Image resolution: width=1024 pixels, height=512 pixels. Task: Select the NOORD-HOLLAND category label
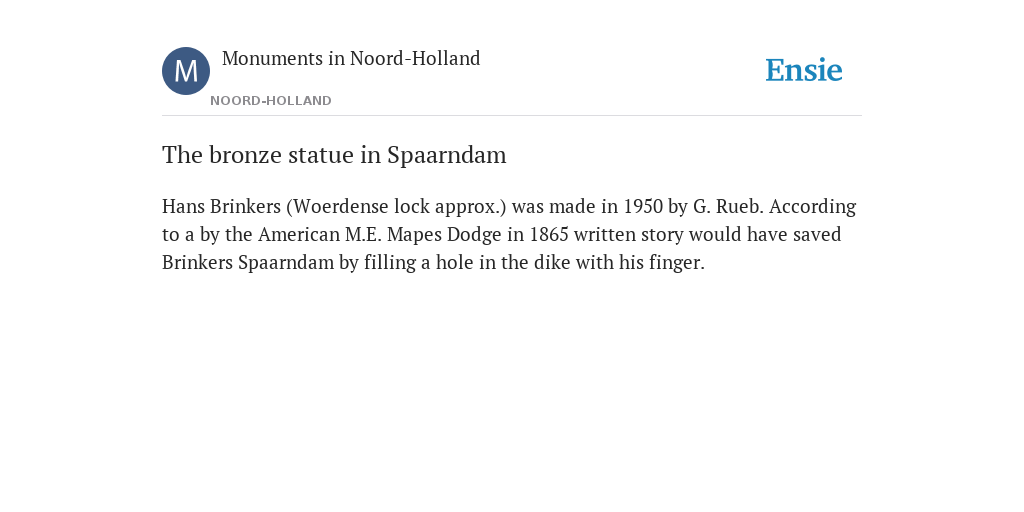tap(271, 101)
